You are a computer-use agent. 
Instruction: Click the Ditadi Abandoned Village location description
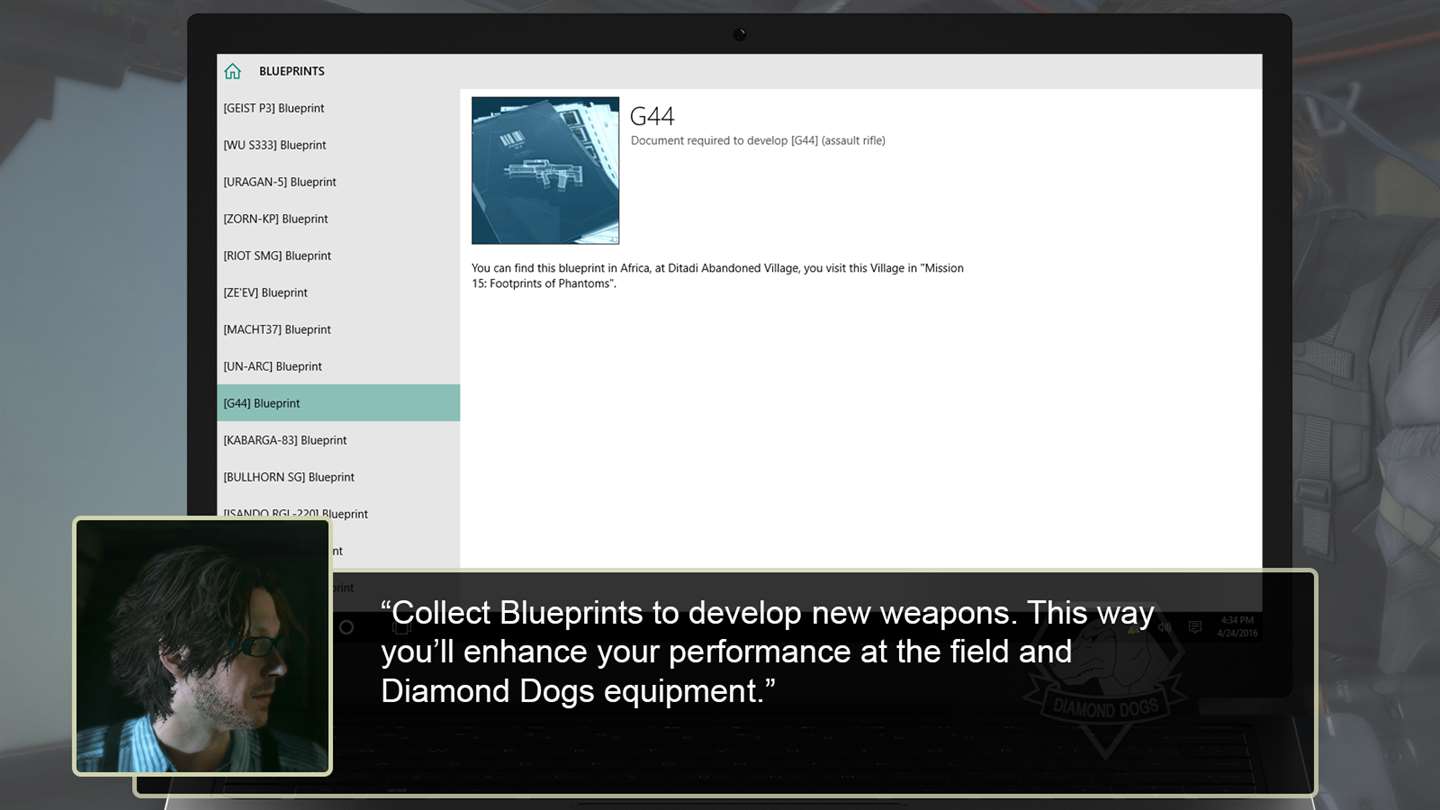coord(718,276)
